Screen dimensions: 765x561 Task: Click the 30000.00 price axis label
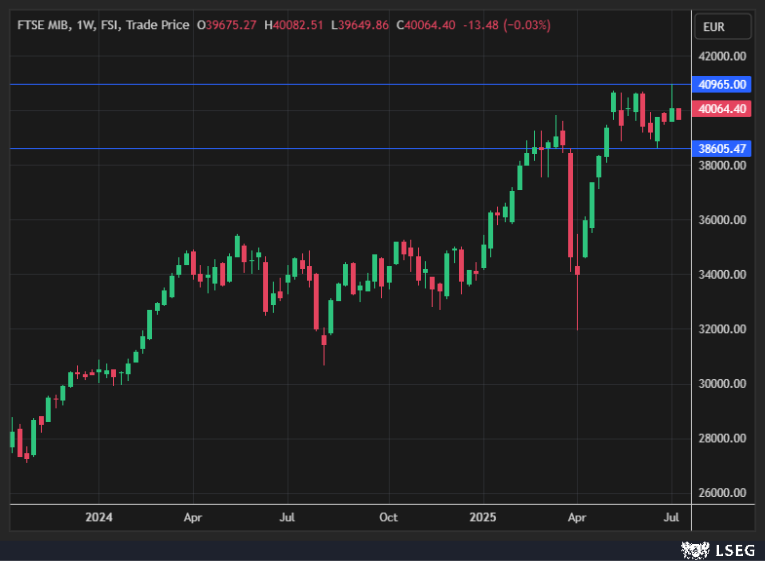(x=723, y=384)
